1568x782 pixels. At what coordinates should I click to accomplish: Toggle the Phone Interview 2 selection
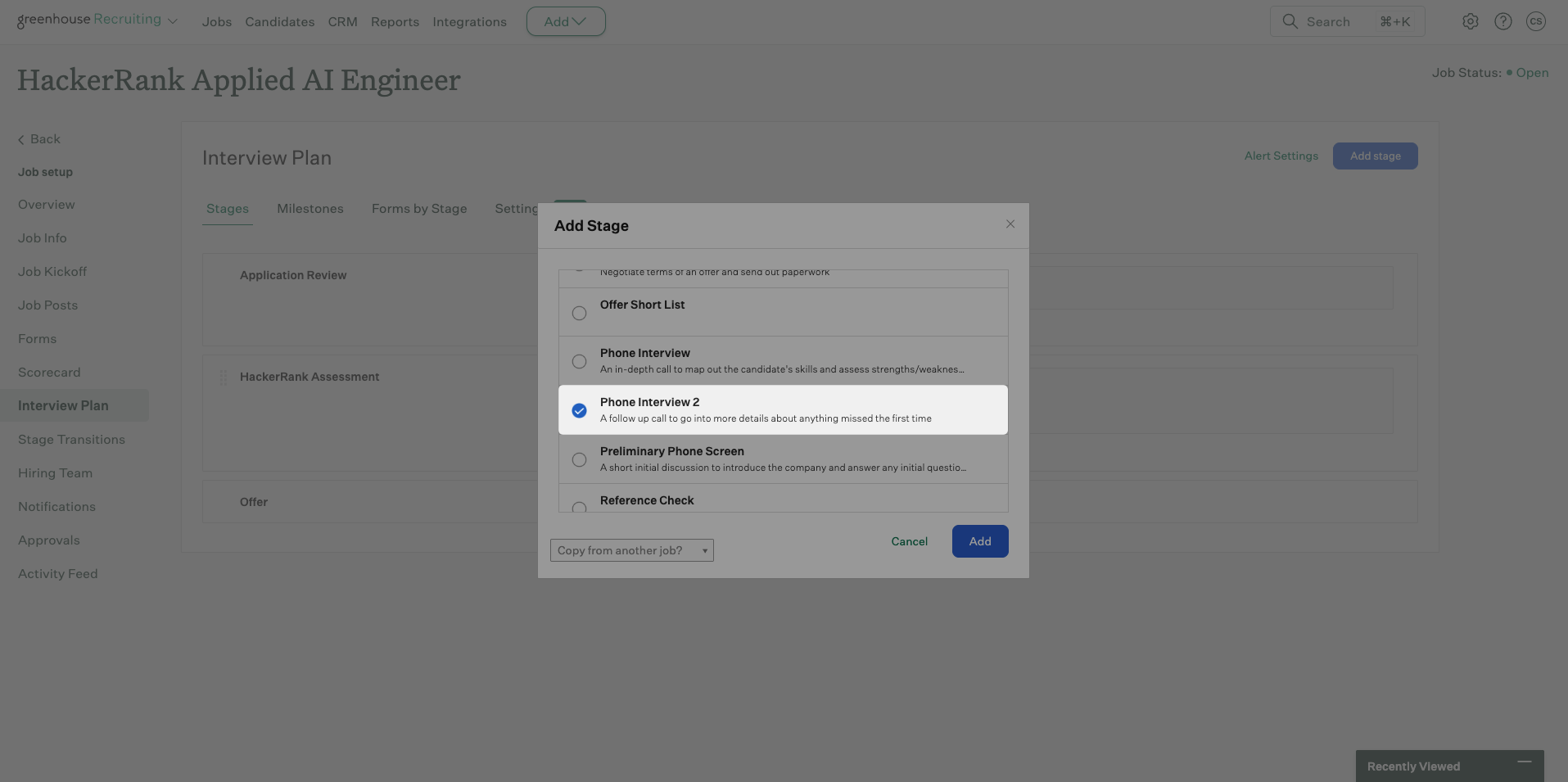(x=579, y=410)
